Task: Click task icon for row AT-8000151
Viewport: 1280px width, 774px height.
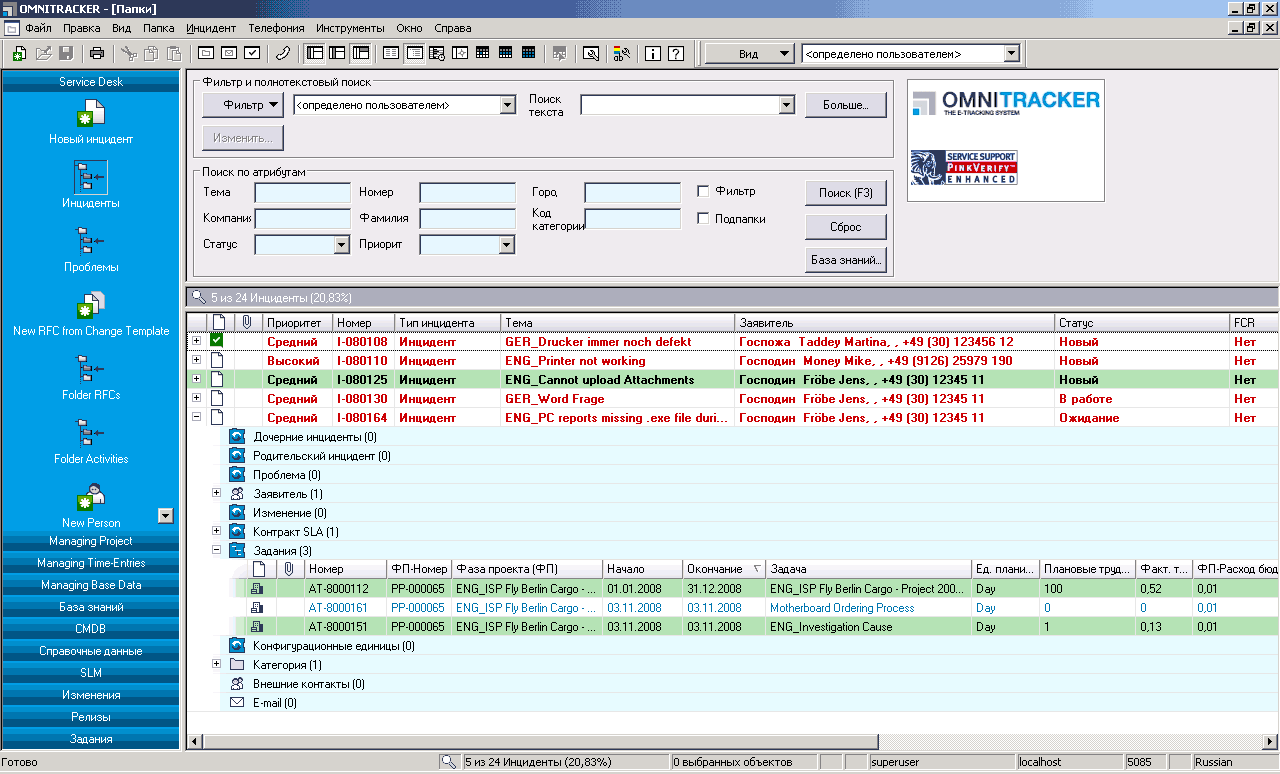Action: click(257, 627)
